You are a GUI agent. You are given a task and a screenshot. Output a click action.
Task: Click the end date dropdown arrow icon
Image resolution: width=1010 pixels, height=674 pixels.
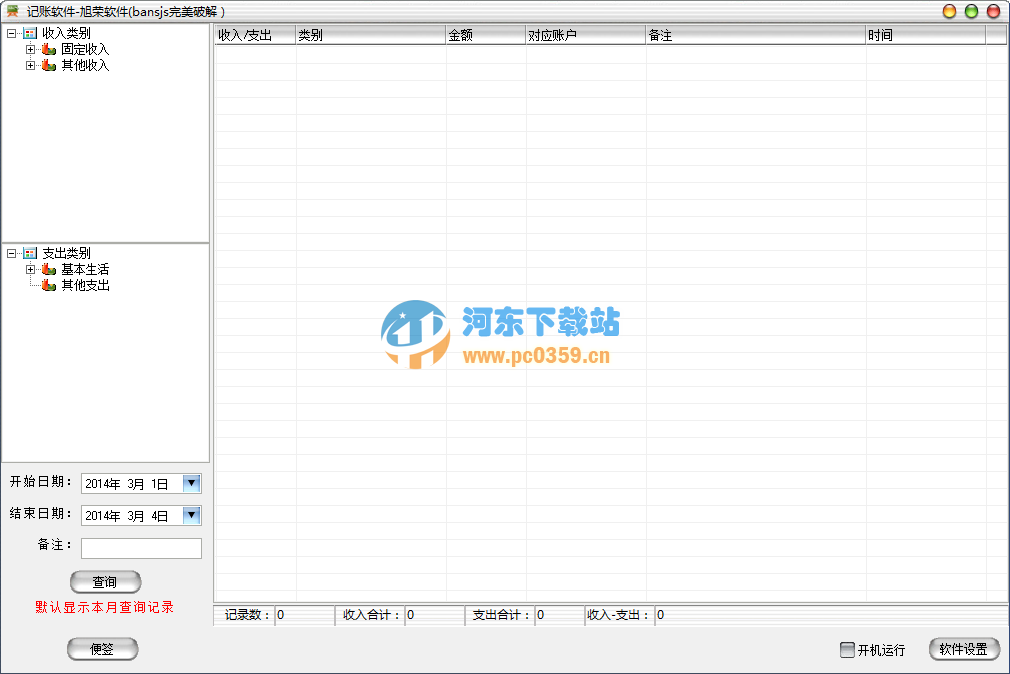(x=193, y=515)
